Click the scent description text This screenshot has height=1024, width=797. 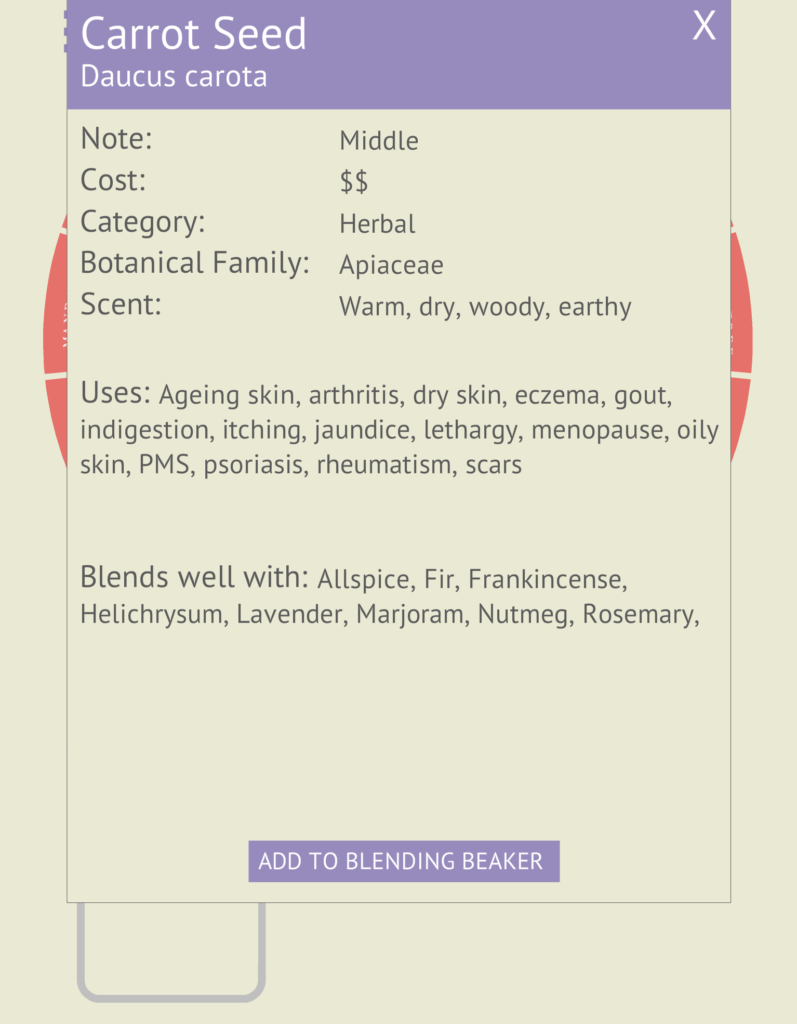coord(485,307)
